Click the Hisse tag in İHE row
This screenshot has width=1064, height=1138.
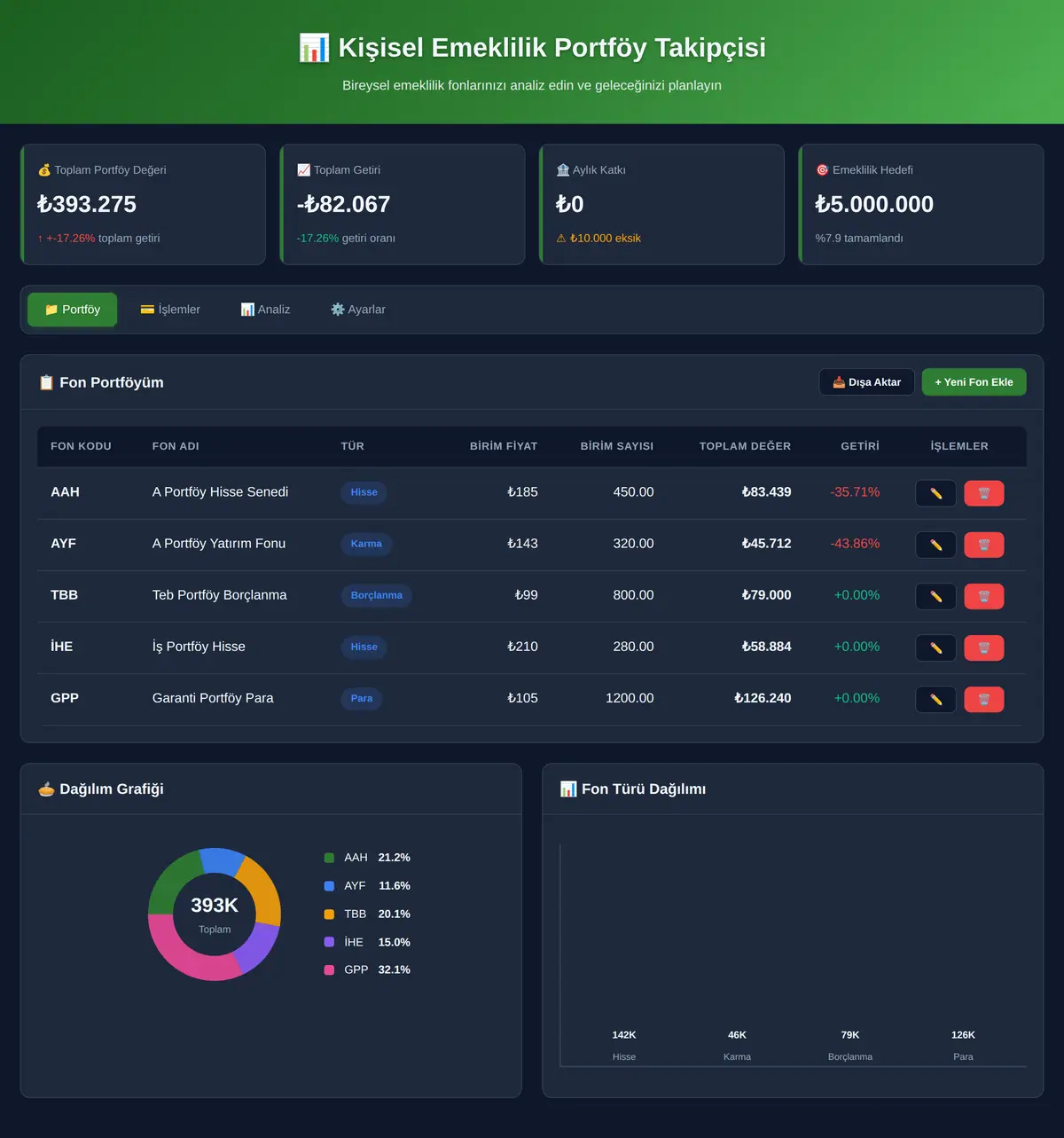(x=364, y=647)
